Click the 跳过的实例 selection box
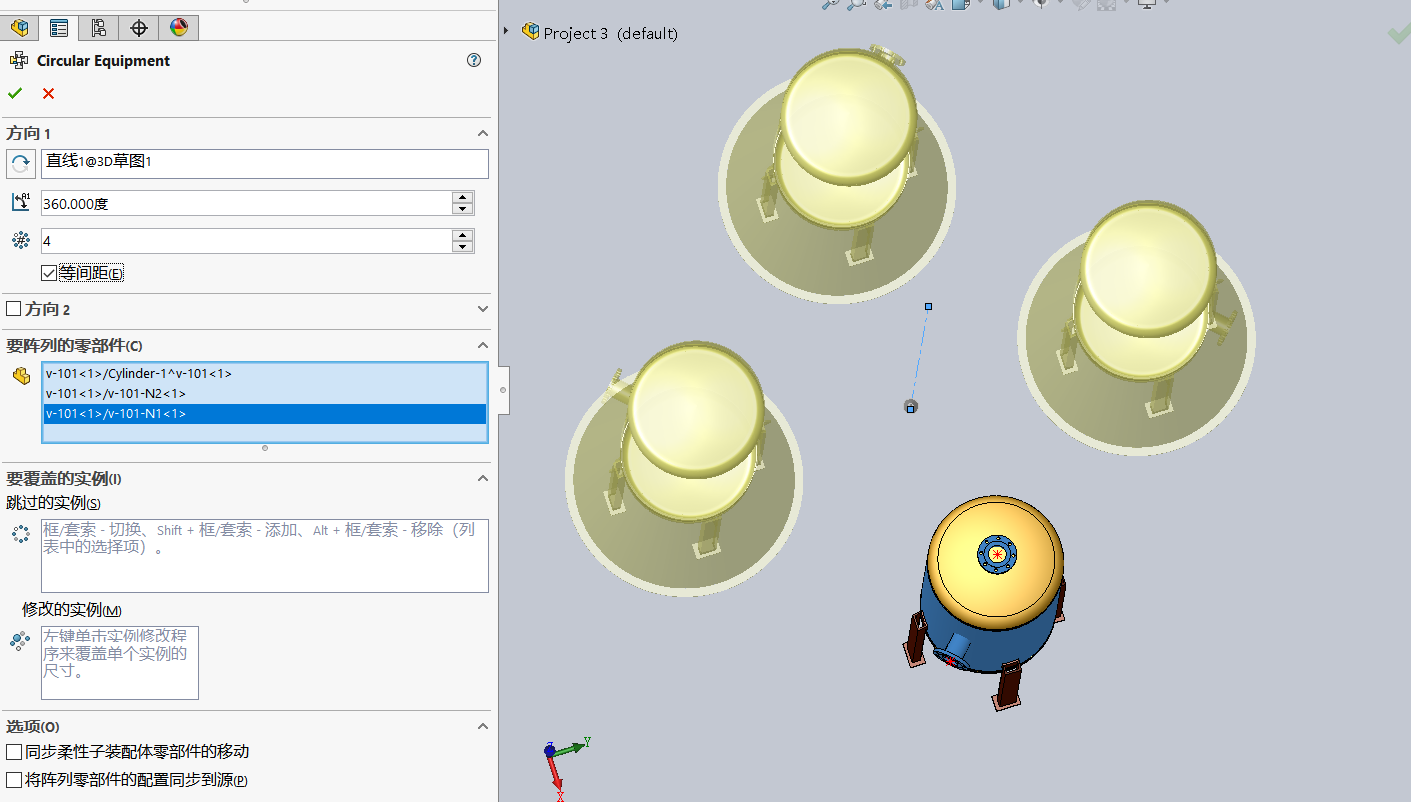 click(x=265, y=556)
